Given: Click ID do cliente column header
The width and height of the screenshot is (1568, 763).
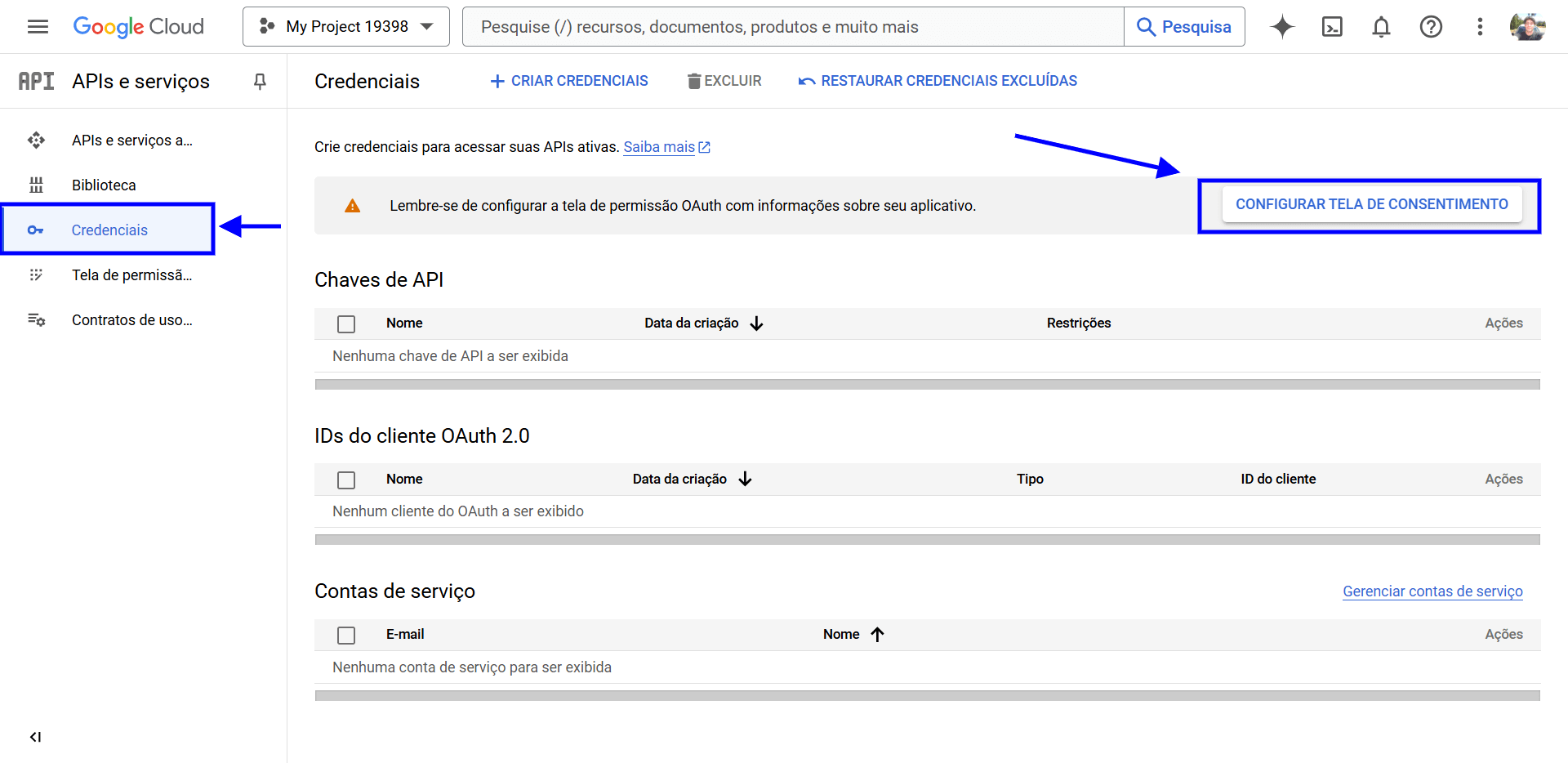Looking at the screenshot, I should pyautogui.click(x=1278, y=479).
